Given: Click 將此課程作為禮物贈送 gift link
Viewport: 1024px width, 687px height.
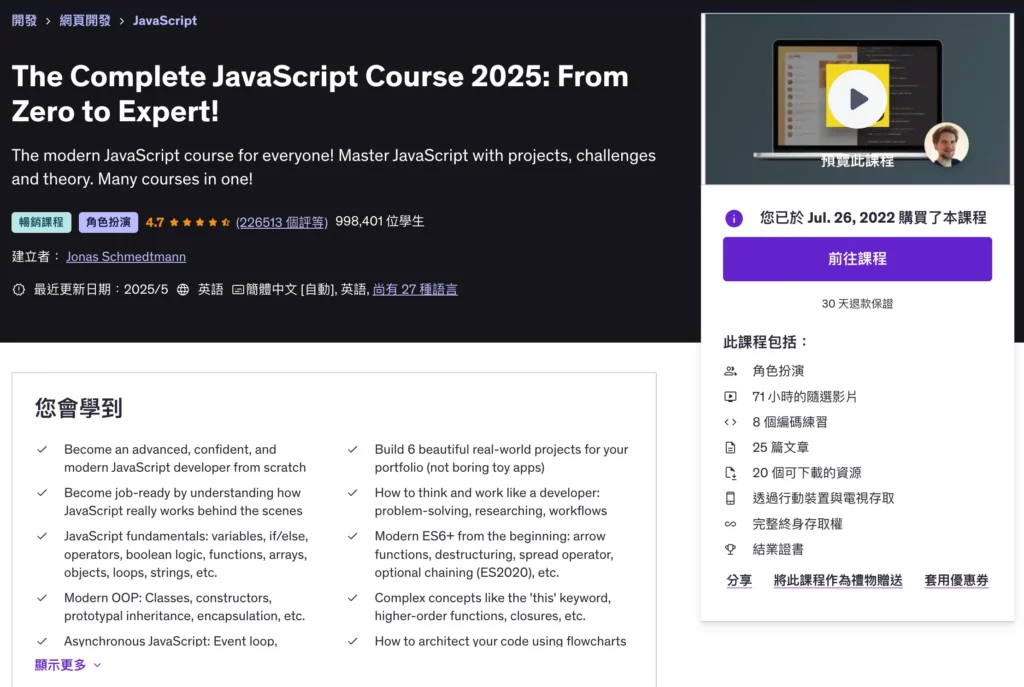Looking at the screenshot, I should pyautogui.click(x=838, y=580).
